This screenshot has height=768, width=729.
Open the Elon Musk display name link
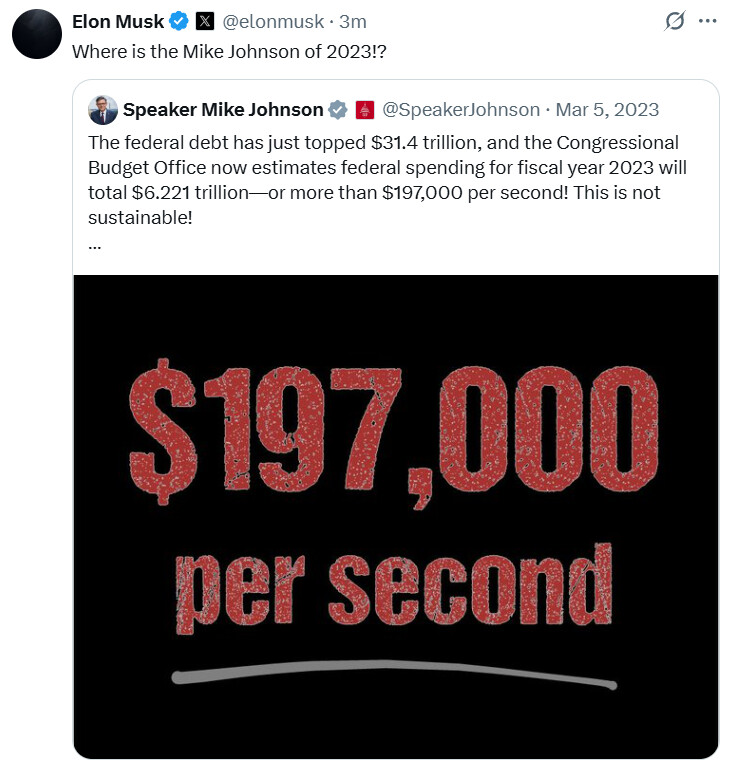pos(118,21)
